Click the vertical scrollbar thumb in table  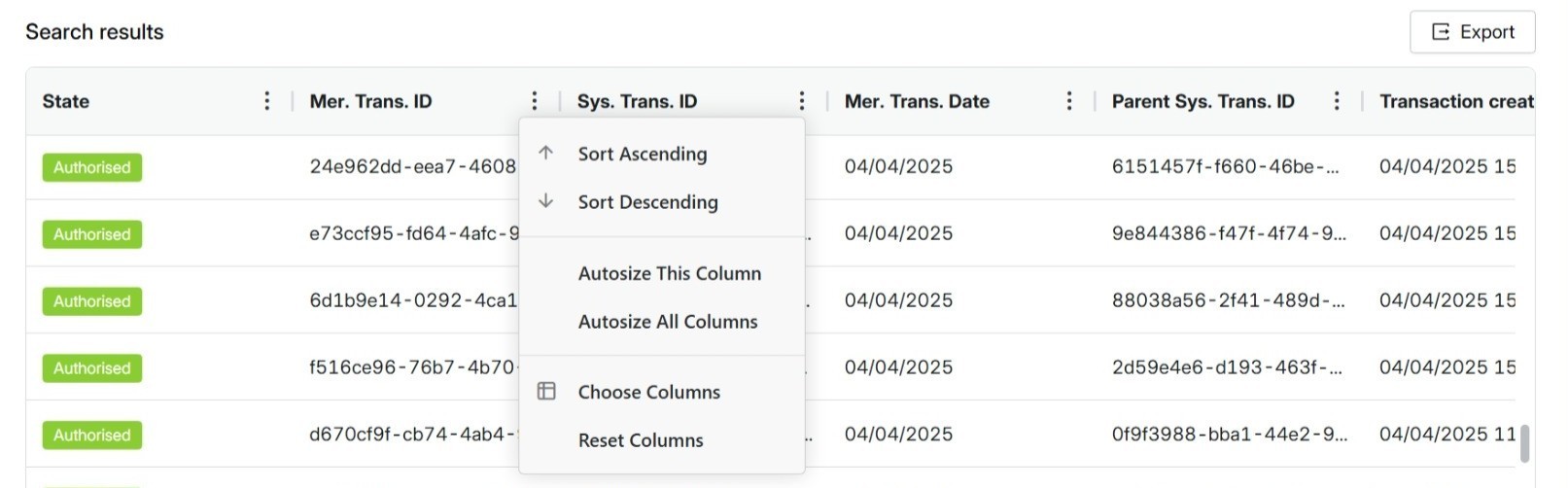(x=1525, y=443)
